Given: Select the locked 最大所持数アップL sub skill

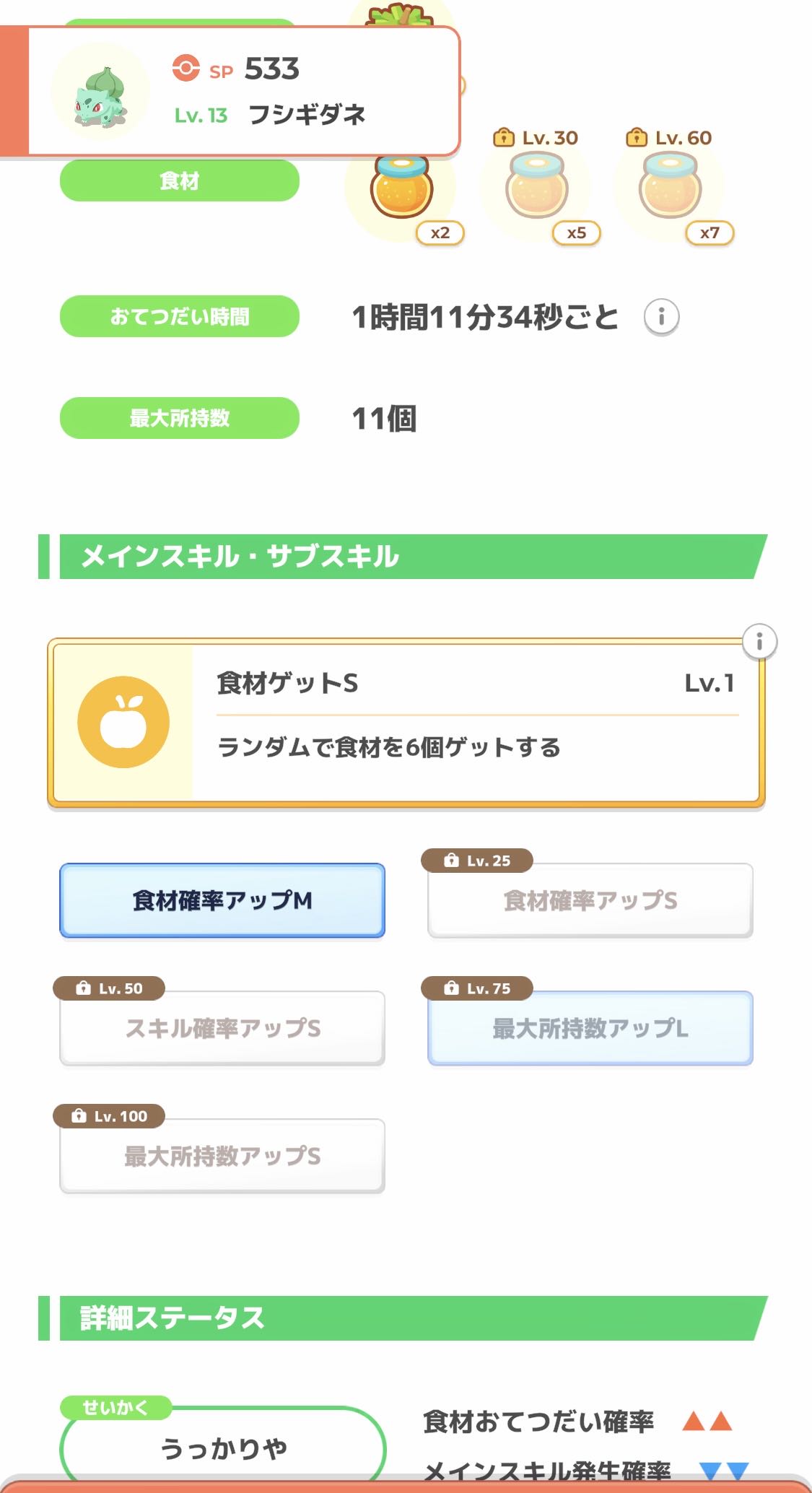Looking at the screenshot, I should click(x=590, y=1028).
